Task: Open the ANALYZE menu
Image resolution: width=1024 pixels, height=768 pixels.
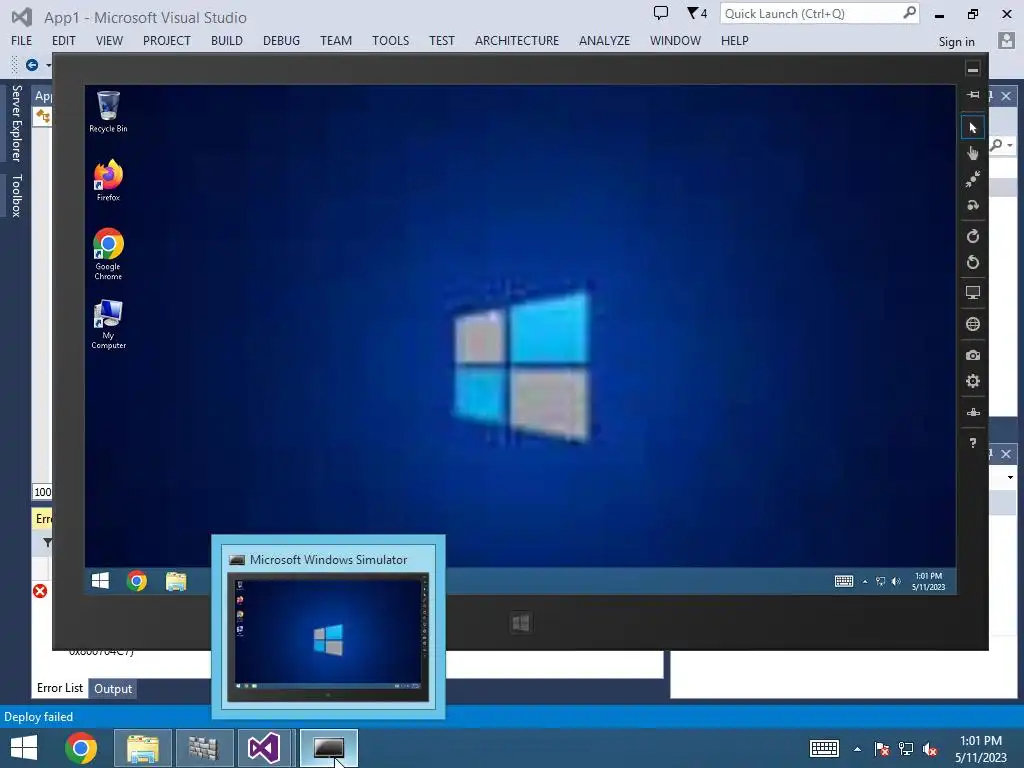Action: coord(604,40)
